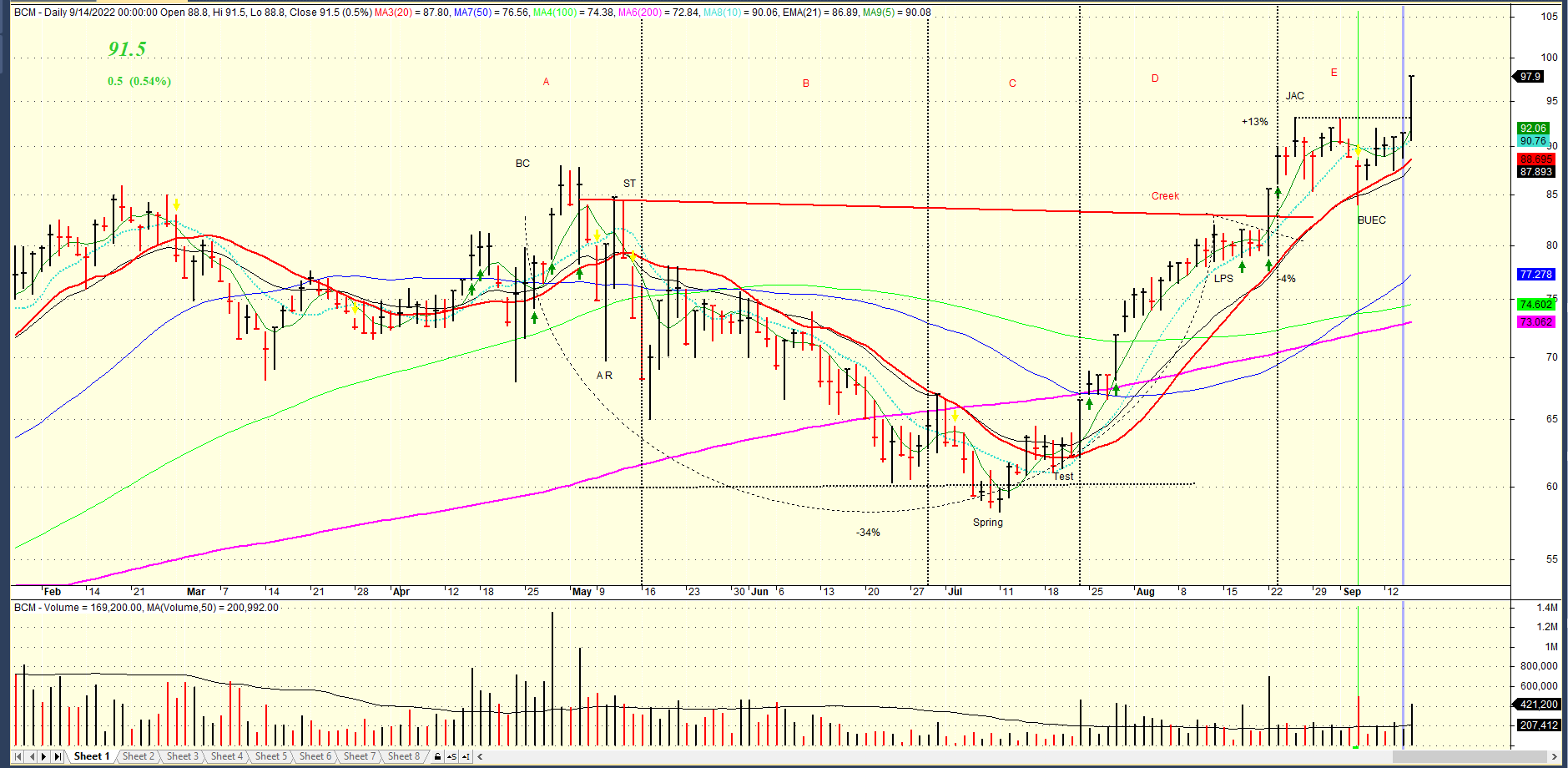This screenshot has width=1568, height=768.
Task: Select the Sheet 8 tab
Action: 403,756
